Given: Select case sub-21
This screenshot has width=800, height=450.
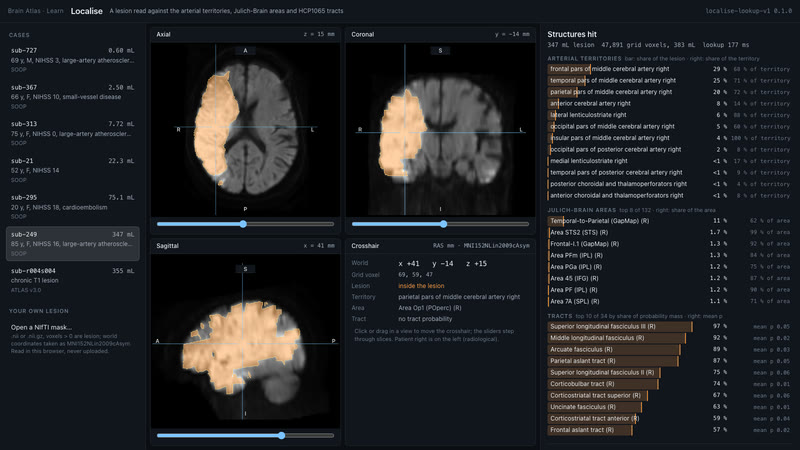Looking at the screenshot, I should (x=72, y=170).
